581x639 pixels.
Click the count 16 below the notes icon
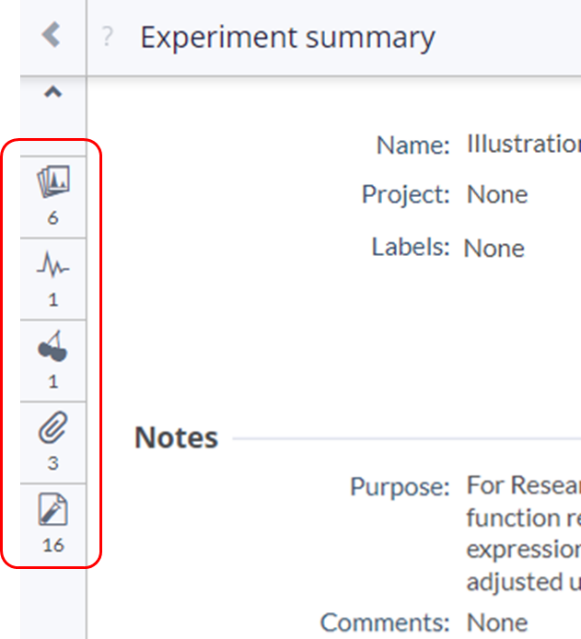point(53,545)
